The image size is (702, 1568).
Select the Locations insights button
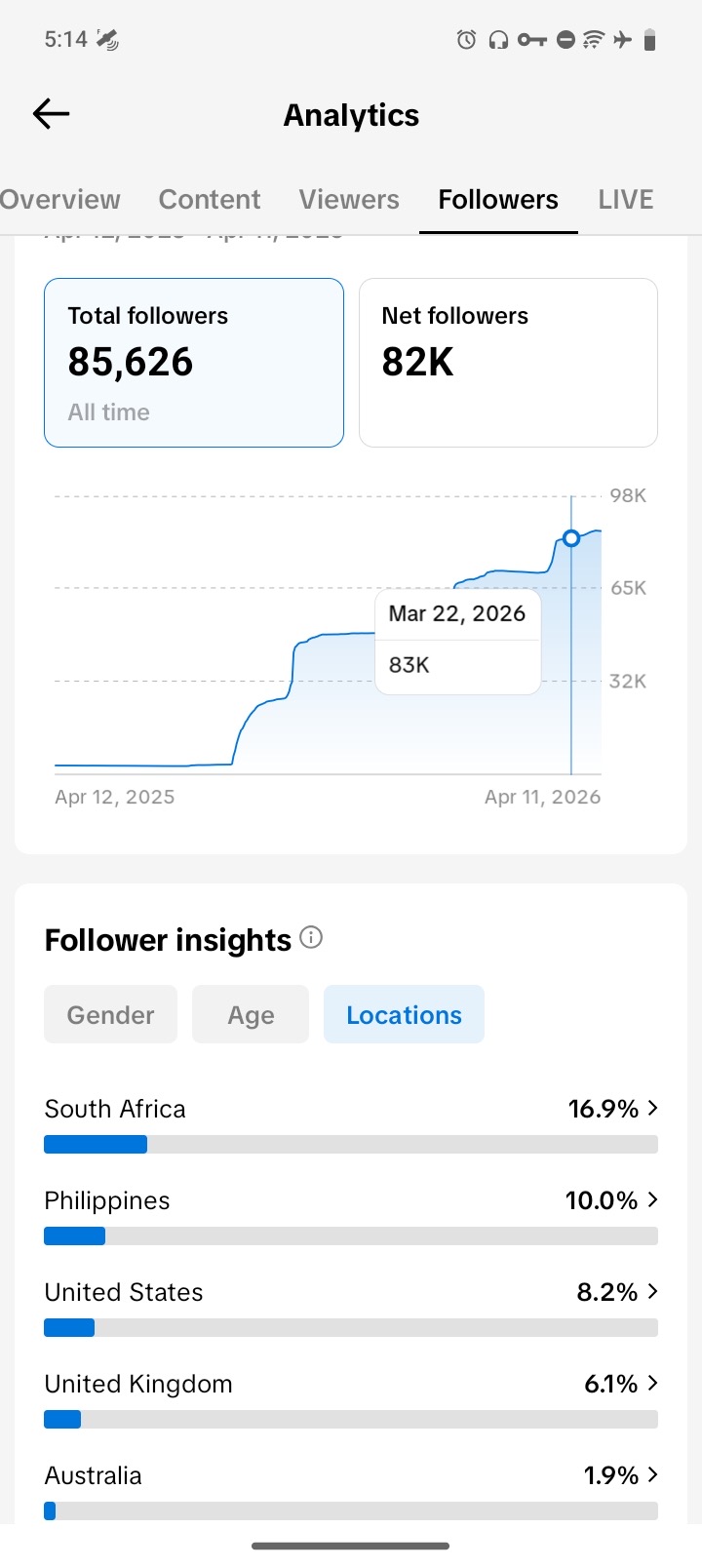tap(404, 1015)
